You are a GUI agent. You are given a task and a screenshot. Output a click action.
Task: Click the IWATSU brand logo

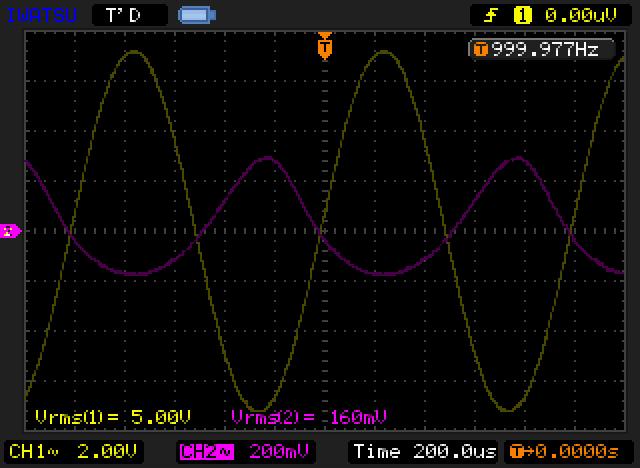42,16
